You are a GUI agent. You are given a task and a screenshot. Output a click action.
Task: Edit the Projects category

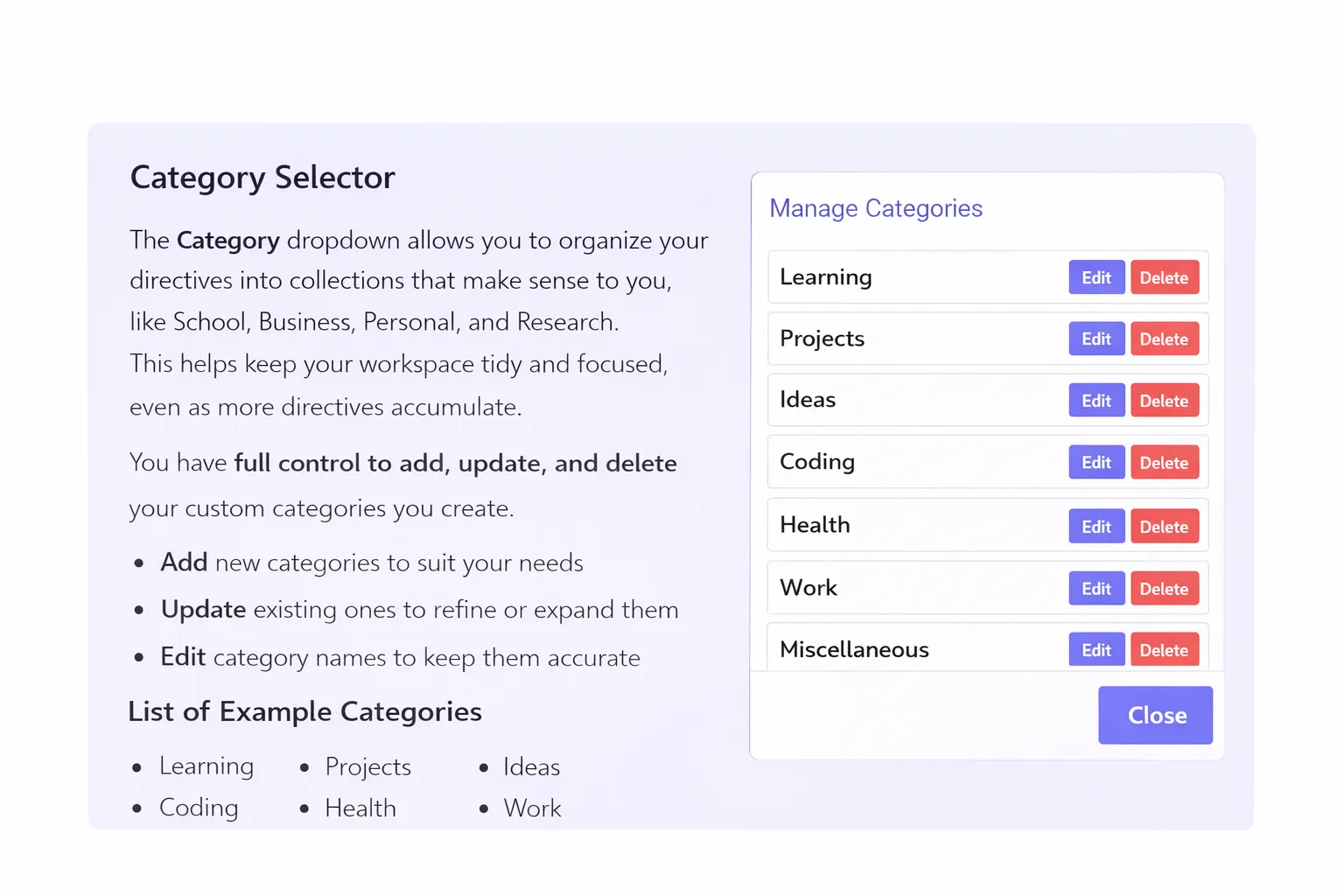[1095, 339]
